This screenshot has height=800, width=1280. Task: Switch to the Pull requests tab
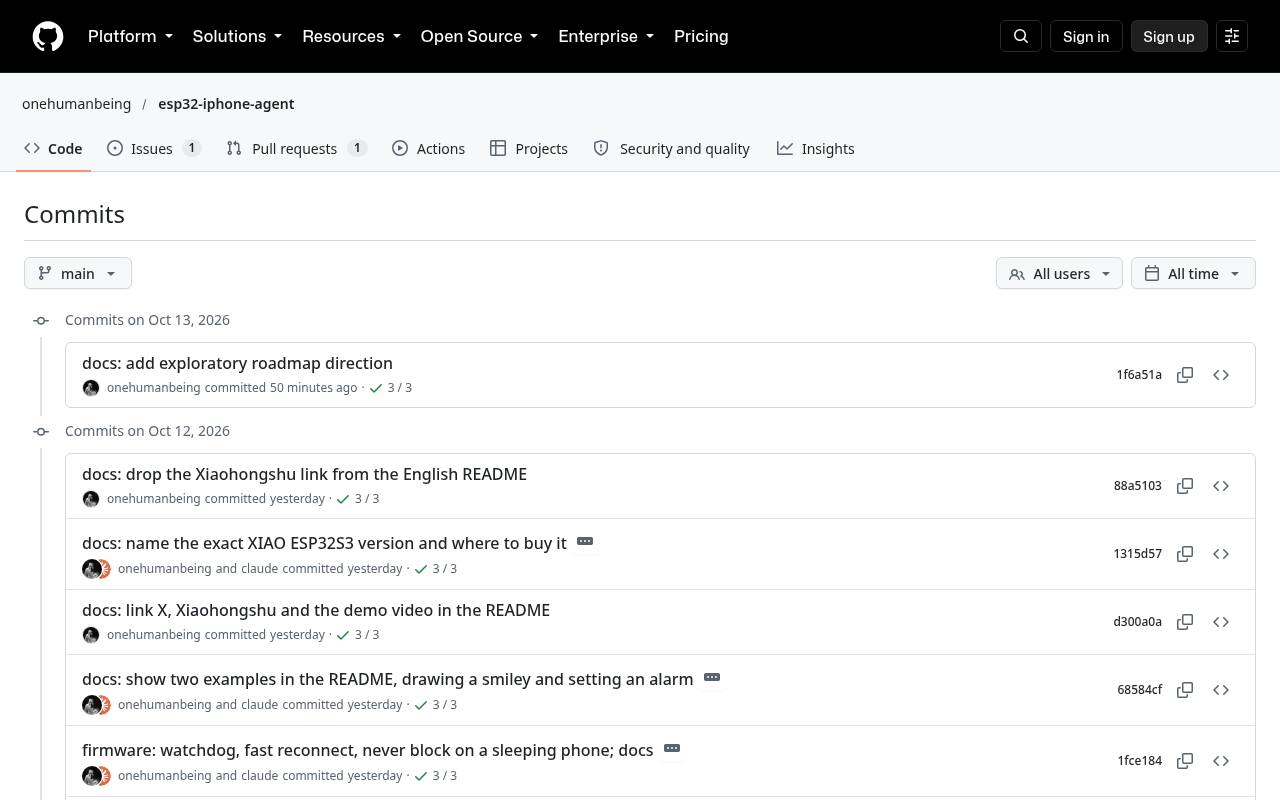296,149
